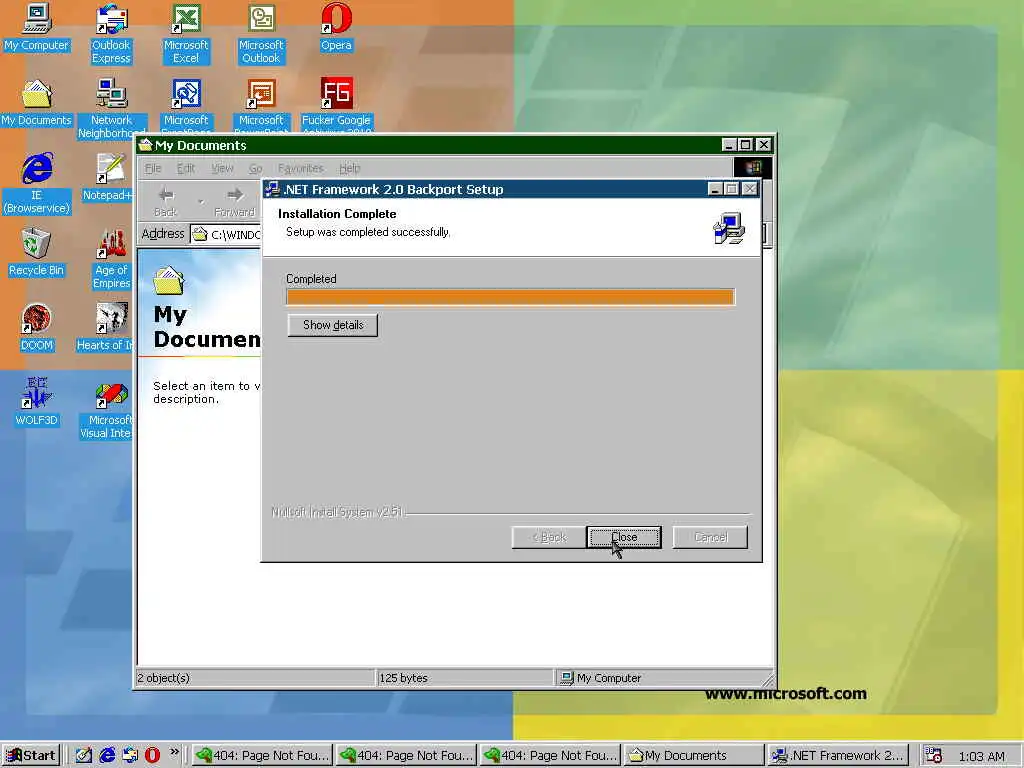Open Back history dropdown arrow
Viewport: 1024px width, 768px height.
[x=200, y=201]
